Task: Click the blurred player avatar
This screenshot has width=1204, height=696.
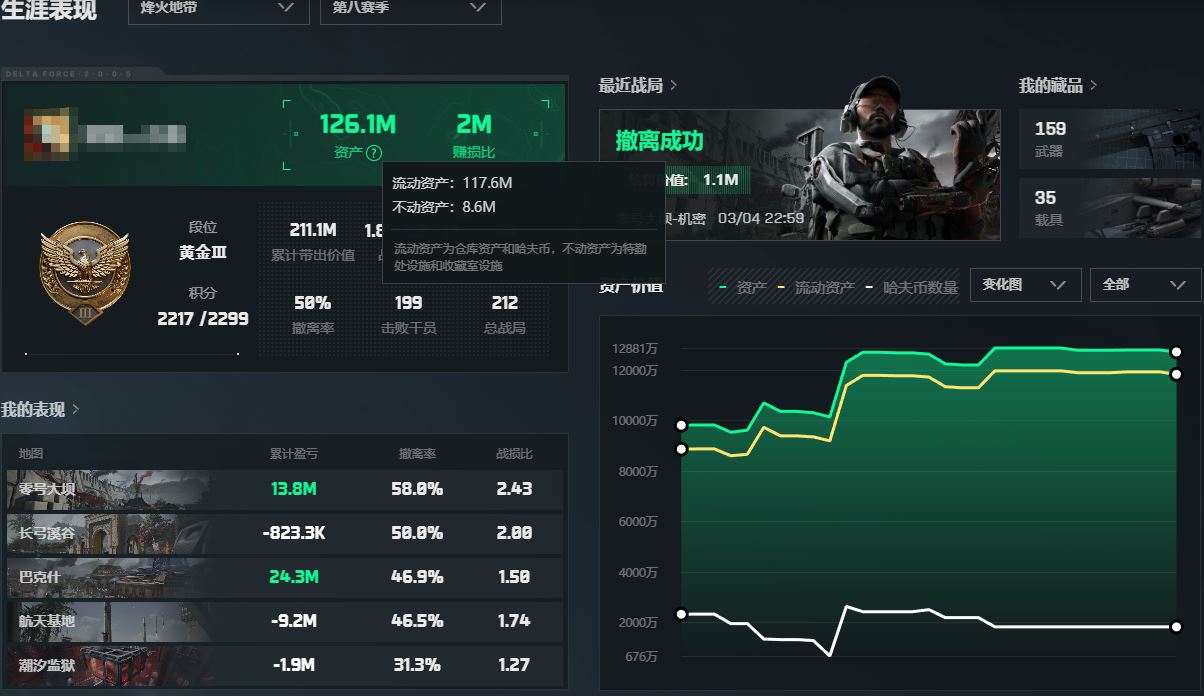Action: click(x=45, y=137)
